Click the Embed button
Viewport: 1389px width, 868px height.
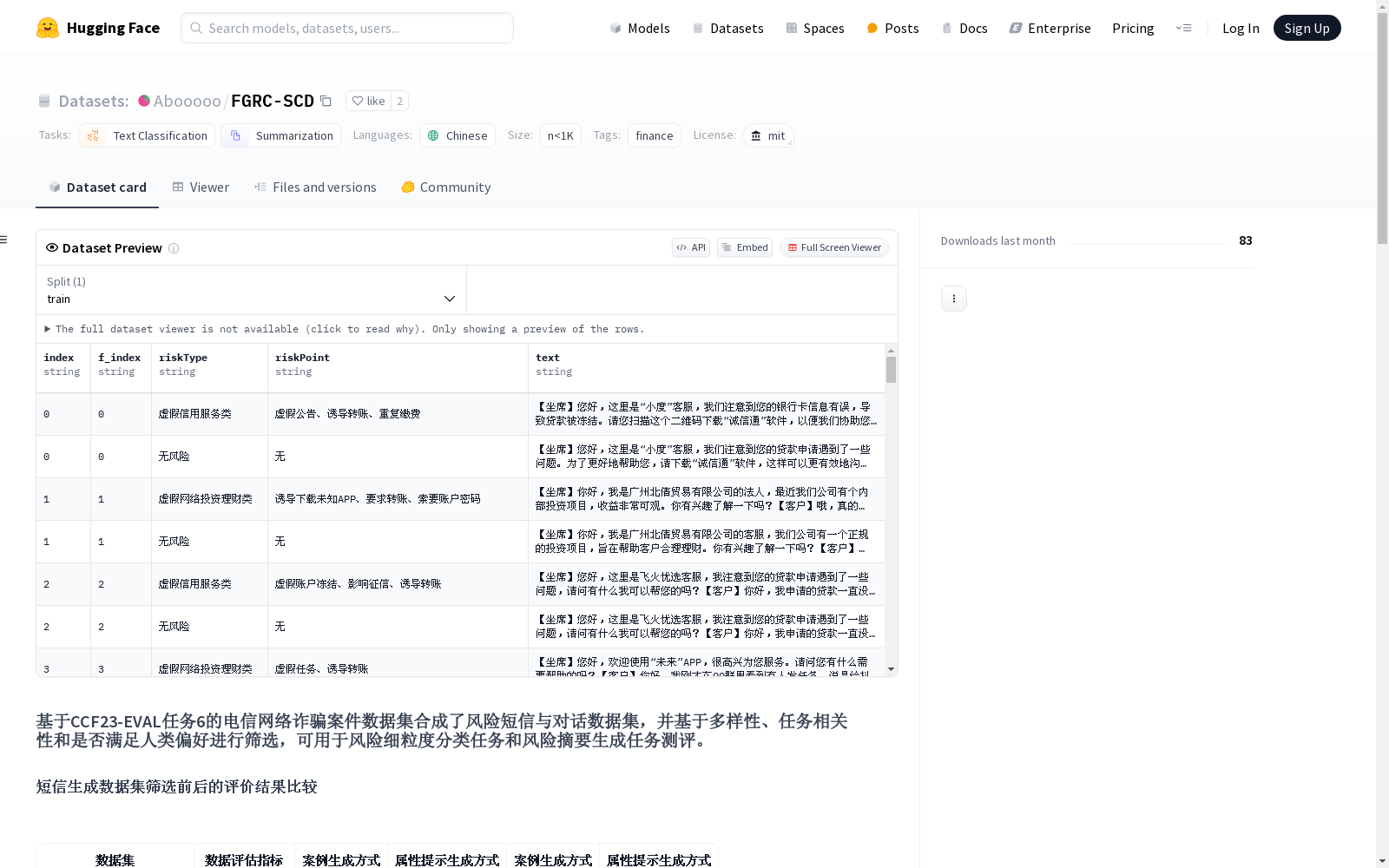745,247
